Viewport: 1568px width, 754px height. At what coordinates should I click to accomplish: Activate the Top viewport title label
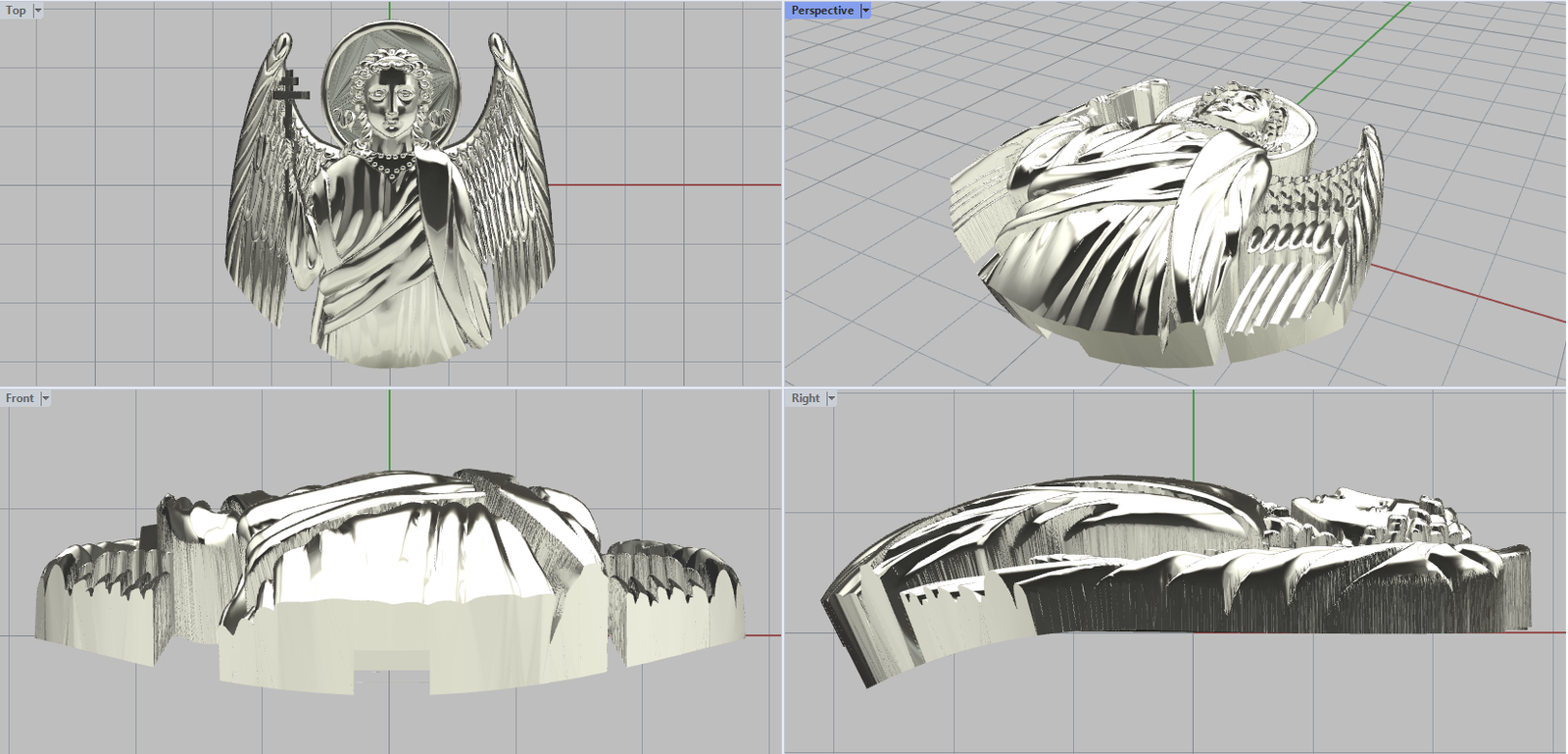pos(16,11)
